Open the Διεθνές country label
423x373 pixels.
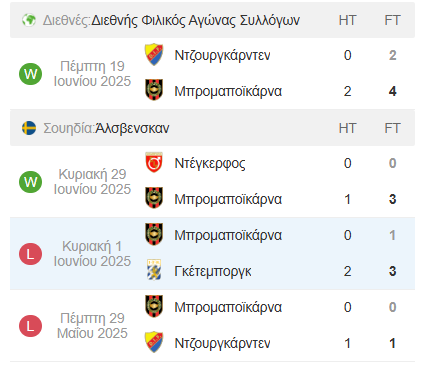tap(67, 21)
